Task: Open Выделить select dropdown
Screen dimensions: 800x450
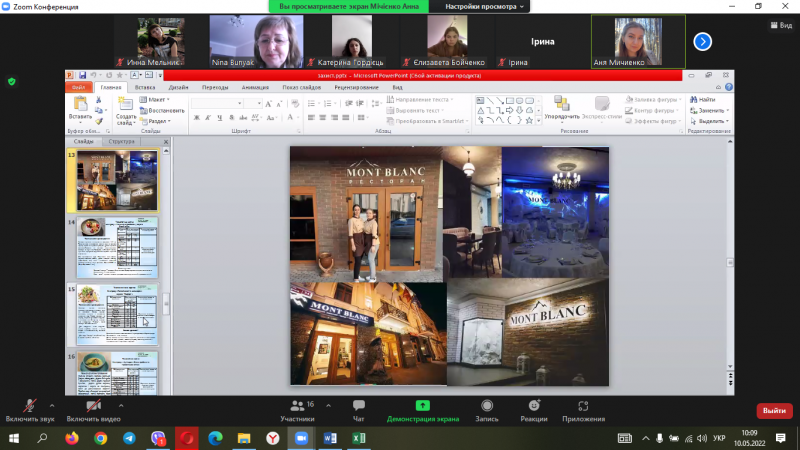Action: pyautogui.click(x=709, y=121)
